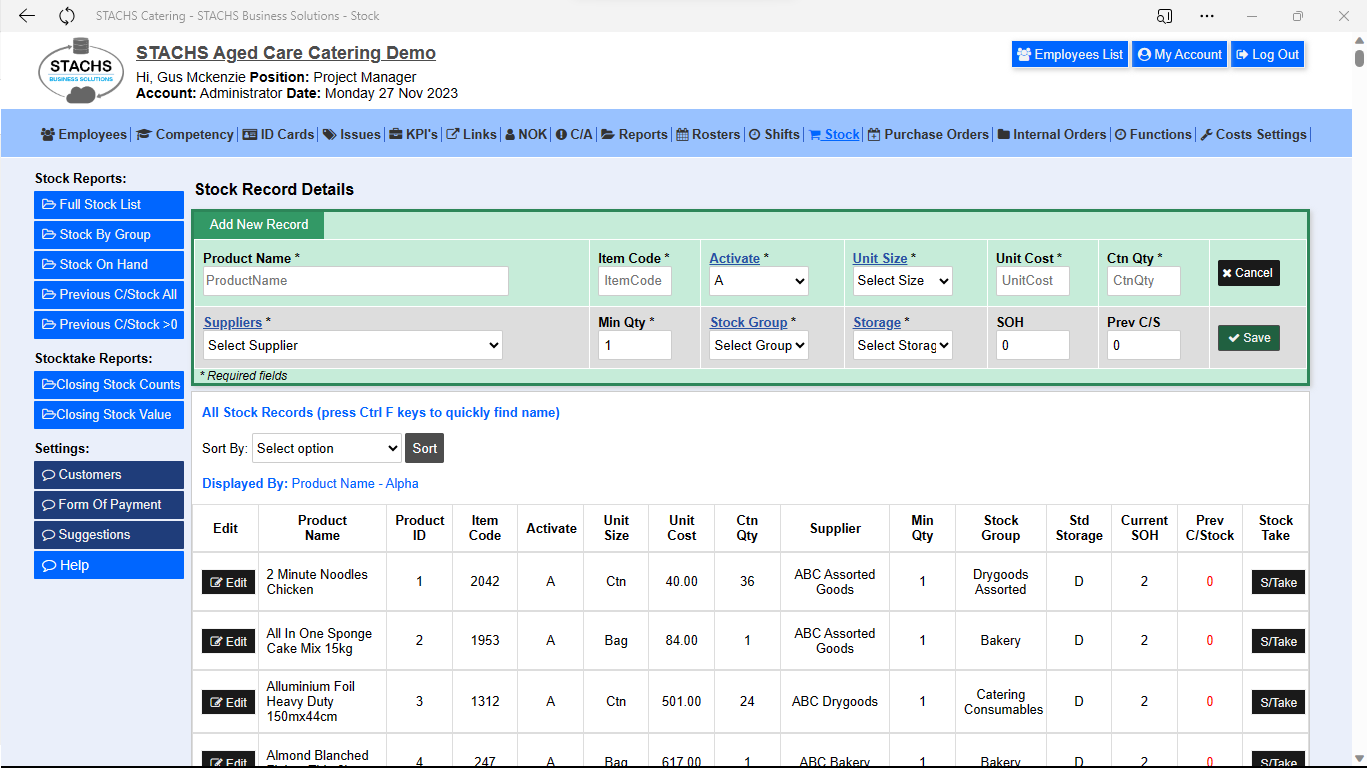This screenshot has width=1367, height=768.
Task: Open Suggestions
Action: tap(109, 535)
